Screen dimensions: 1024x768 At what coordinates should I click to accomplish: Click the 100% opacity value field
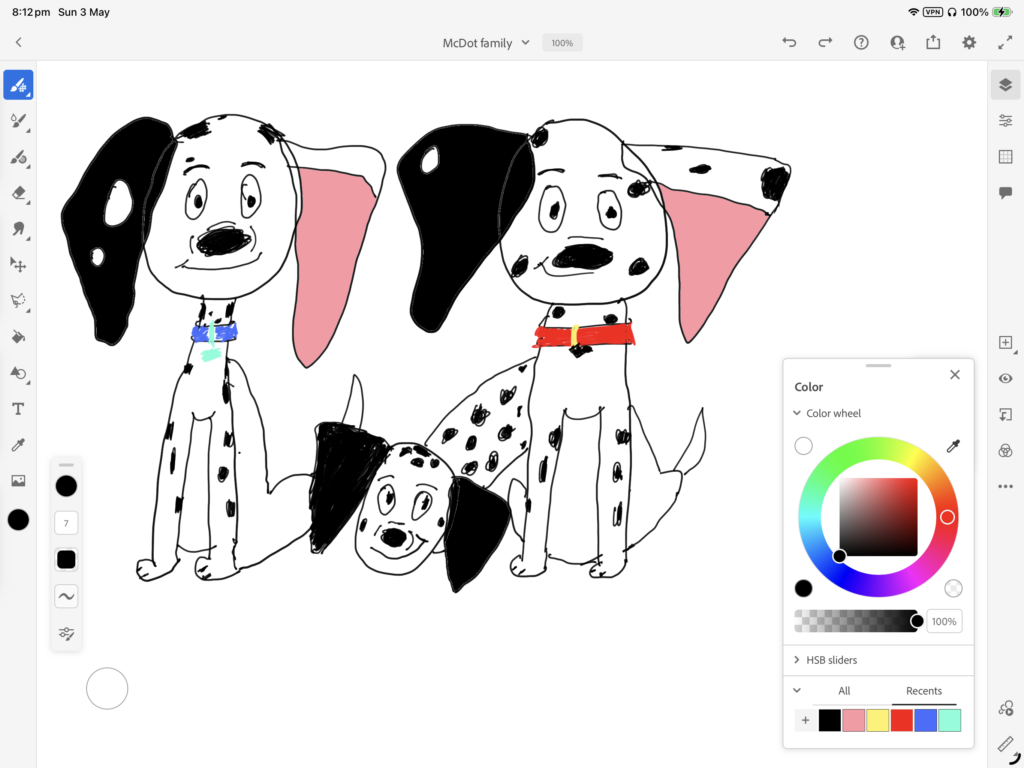[x=944, y=622]
